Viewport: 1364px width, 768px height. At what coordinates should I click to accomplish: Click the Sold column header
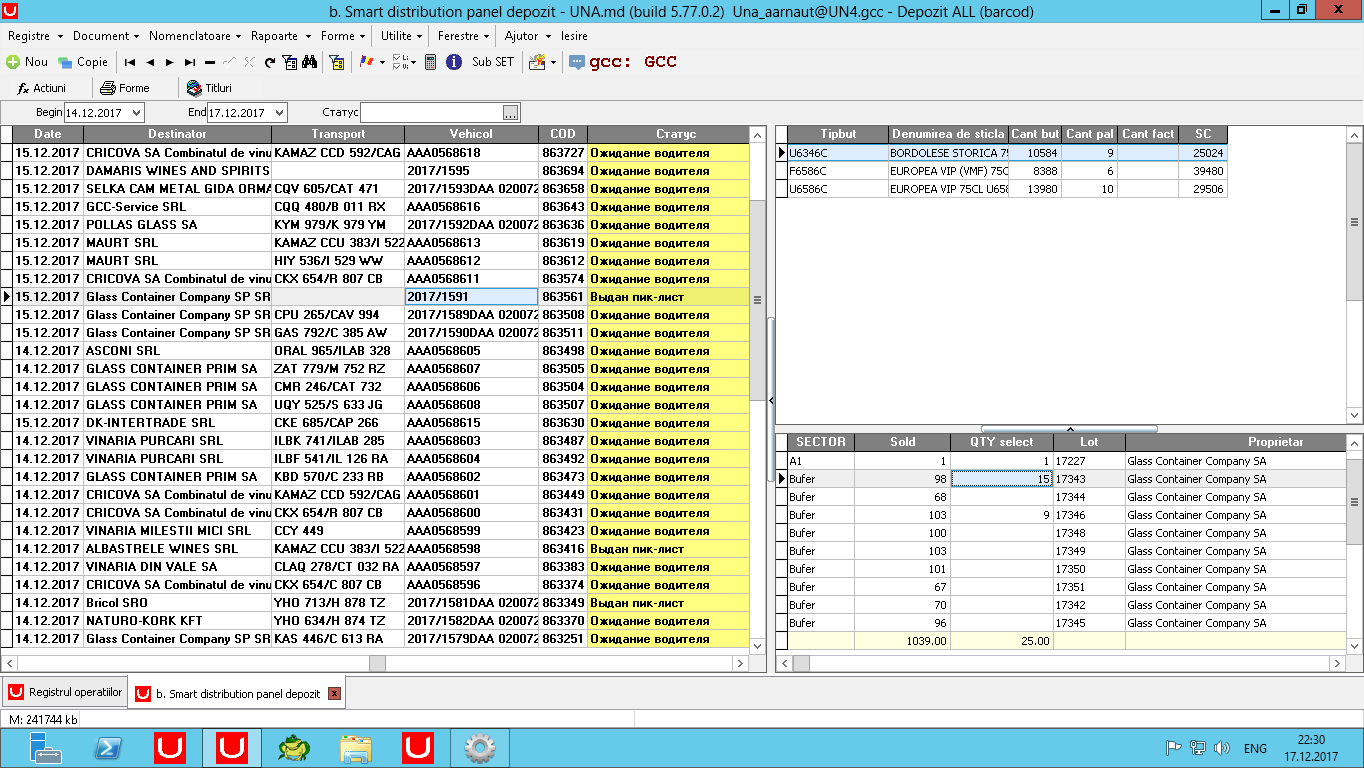[902, 442]
